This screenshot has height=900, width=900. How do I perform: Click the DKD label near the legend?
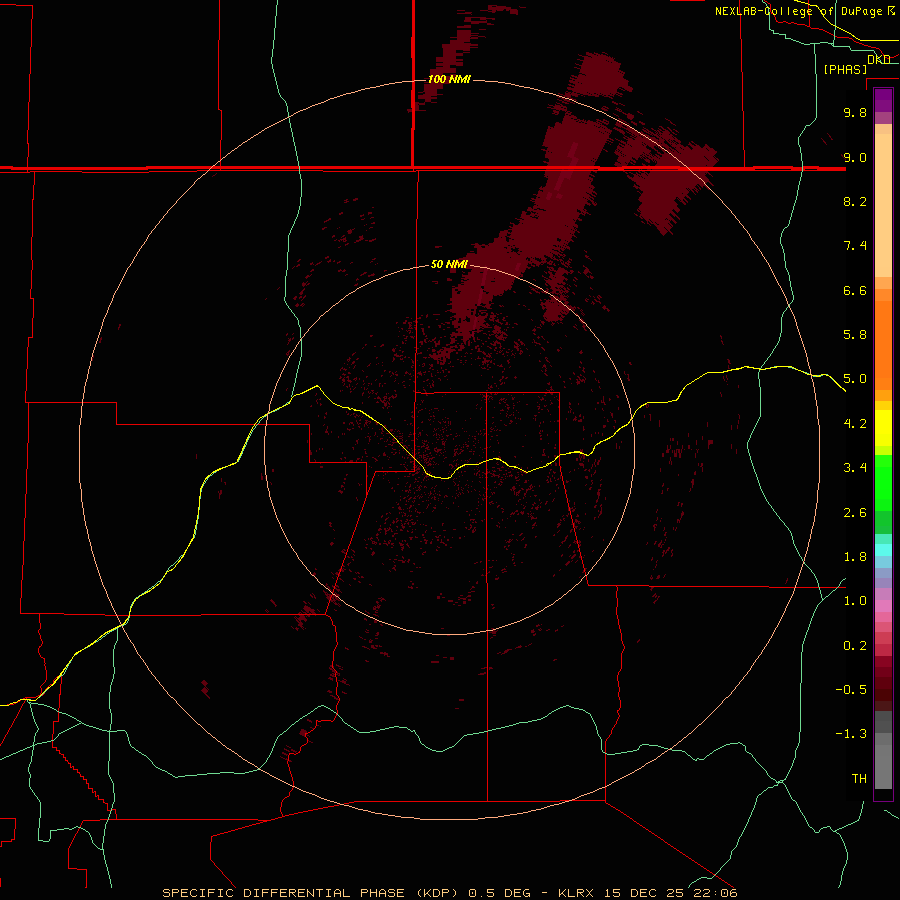[878, 59]
